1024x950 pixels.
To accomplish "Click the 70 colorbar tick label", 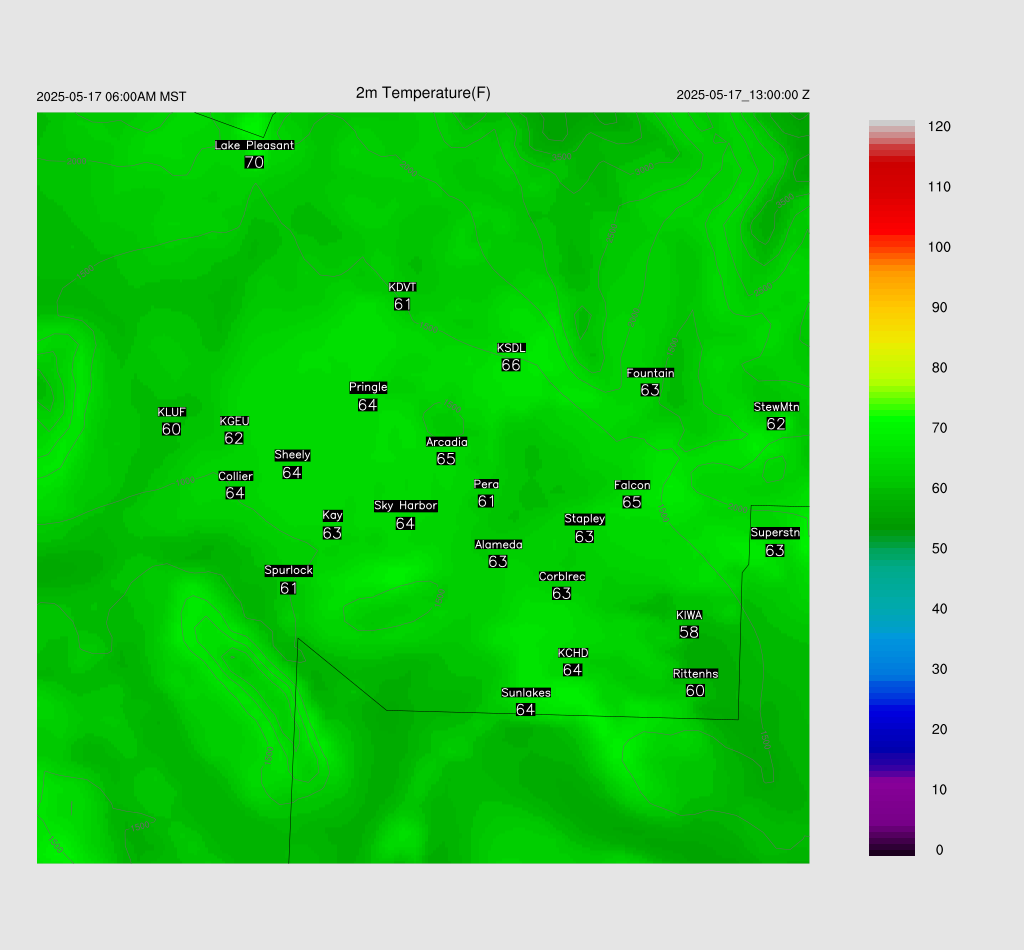I will 939,428.
